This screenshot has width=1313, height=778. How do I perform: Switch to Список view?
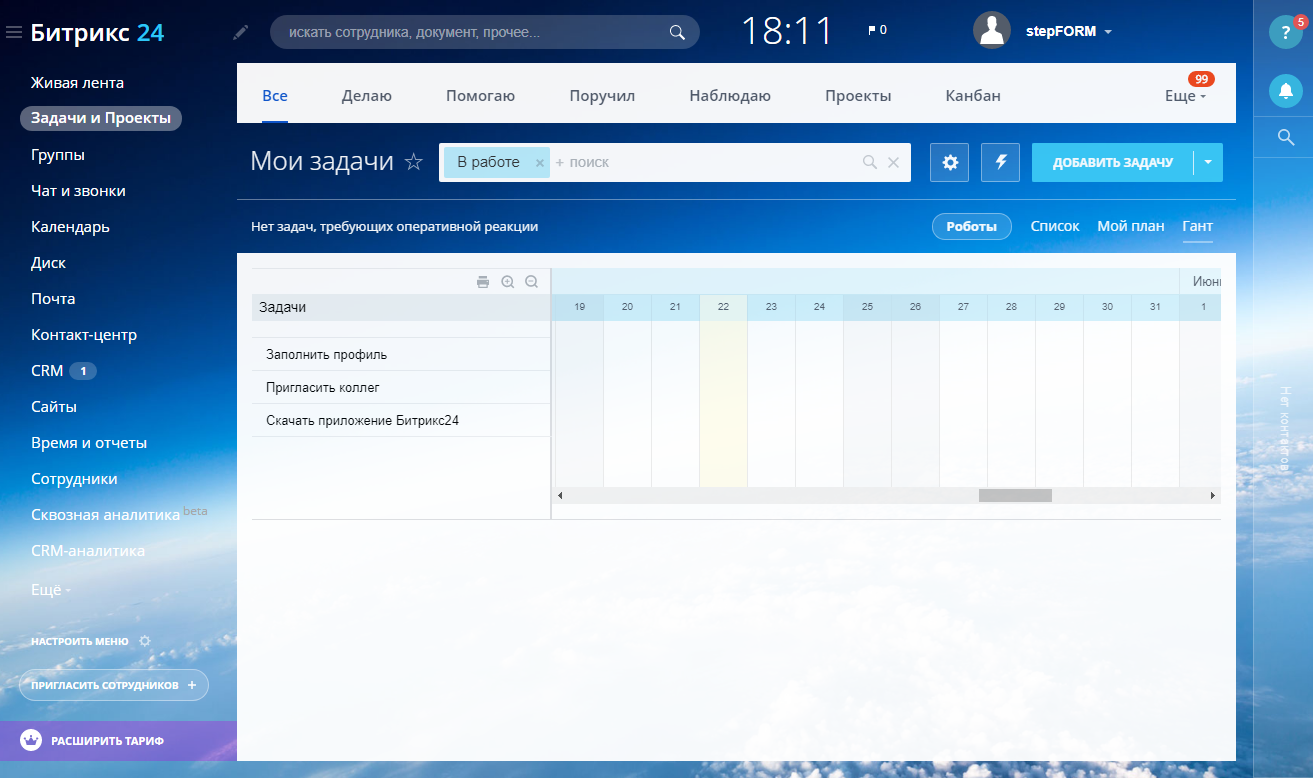1055,226
